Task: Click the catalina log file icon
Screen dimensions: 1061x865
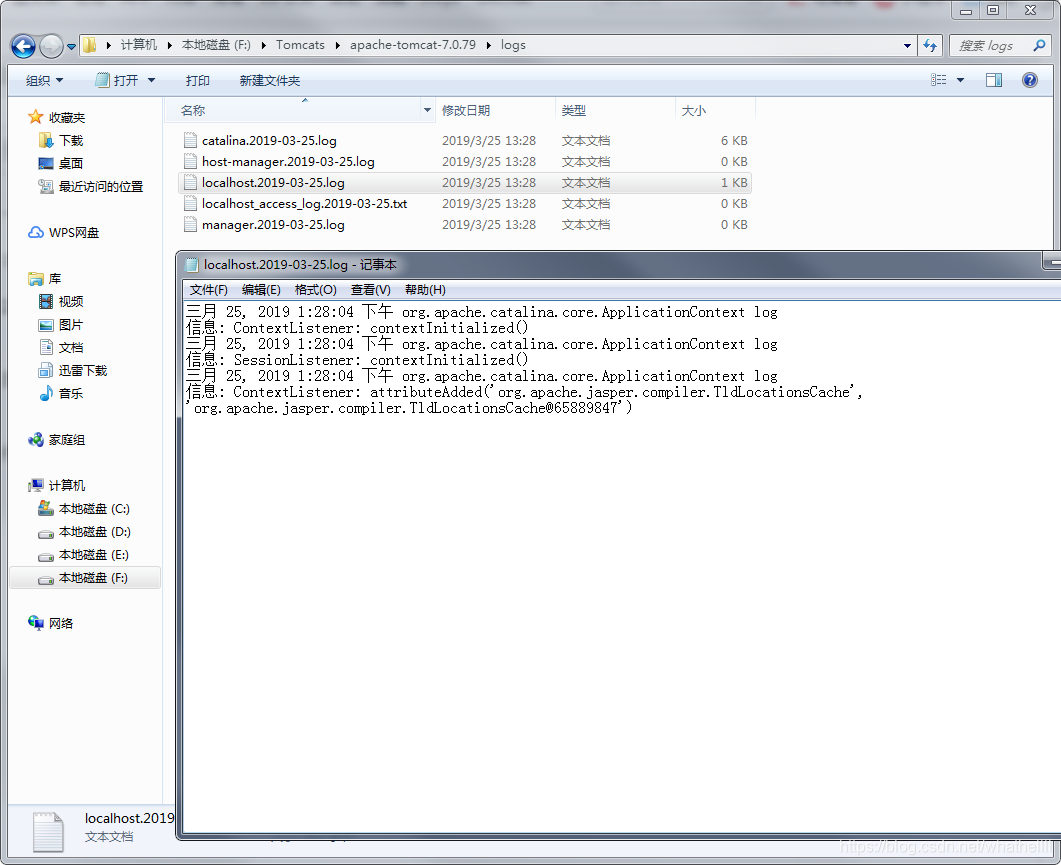Action: point(191,141)
